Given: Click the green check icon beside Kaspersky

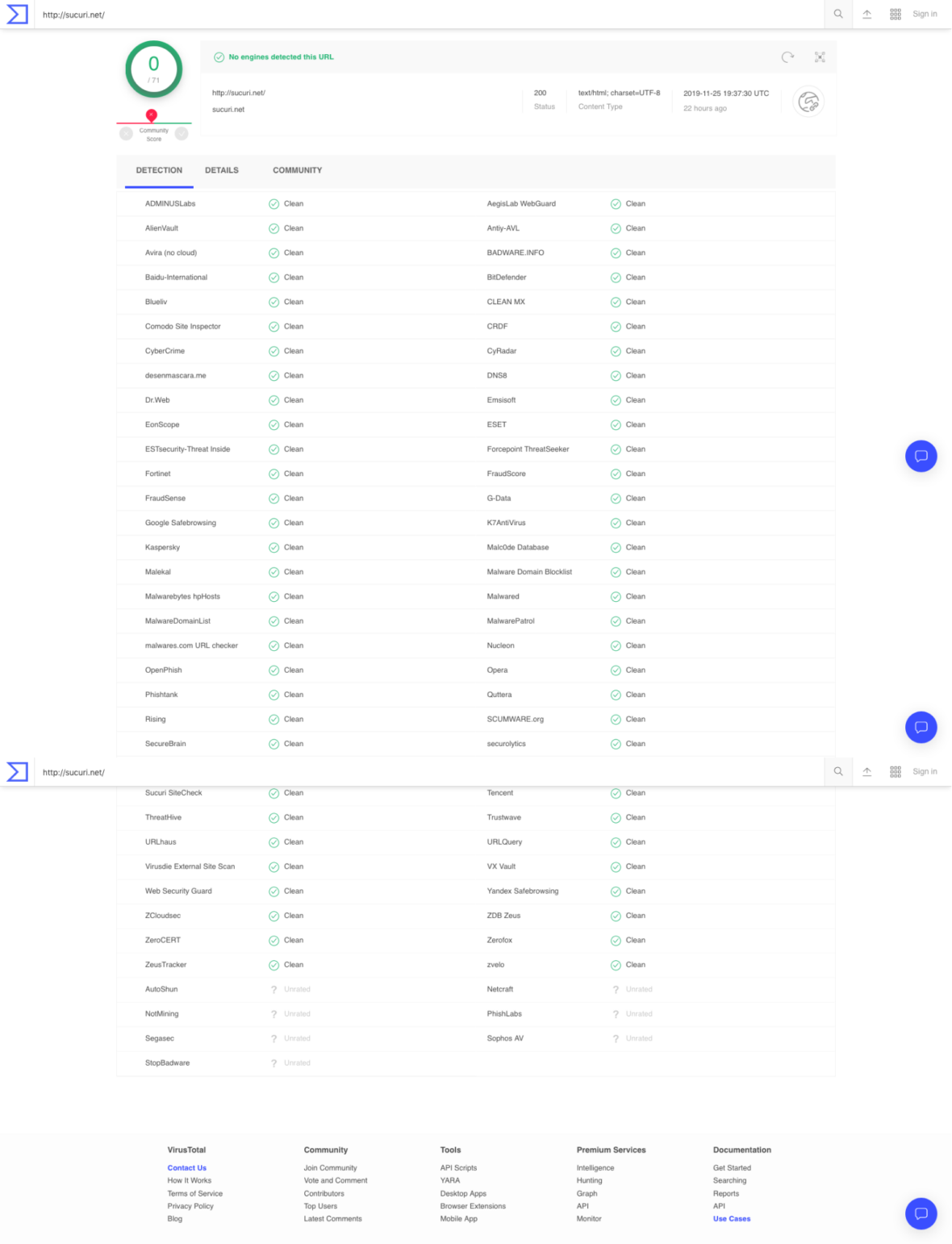Looking at the screenshot, I should (273, 547).
